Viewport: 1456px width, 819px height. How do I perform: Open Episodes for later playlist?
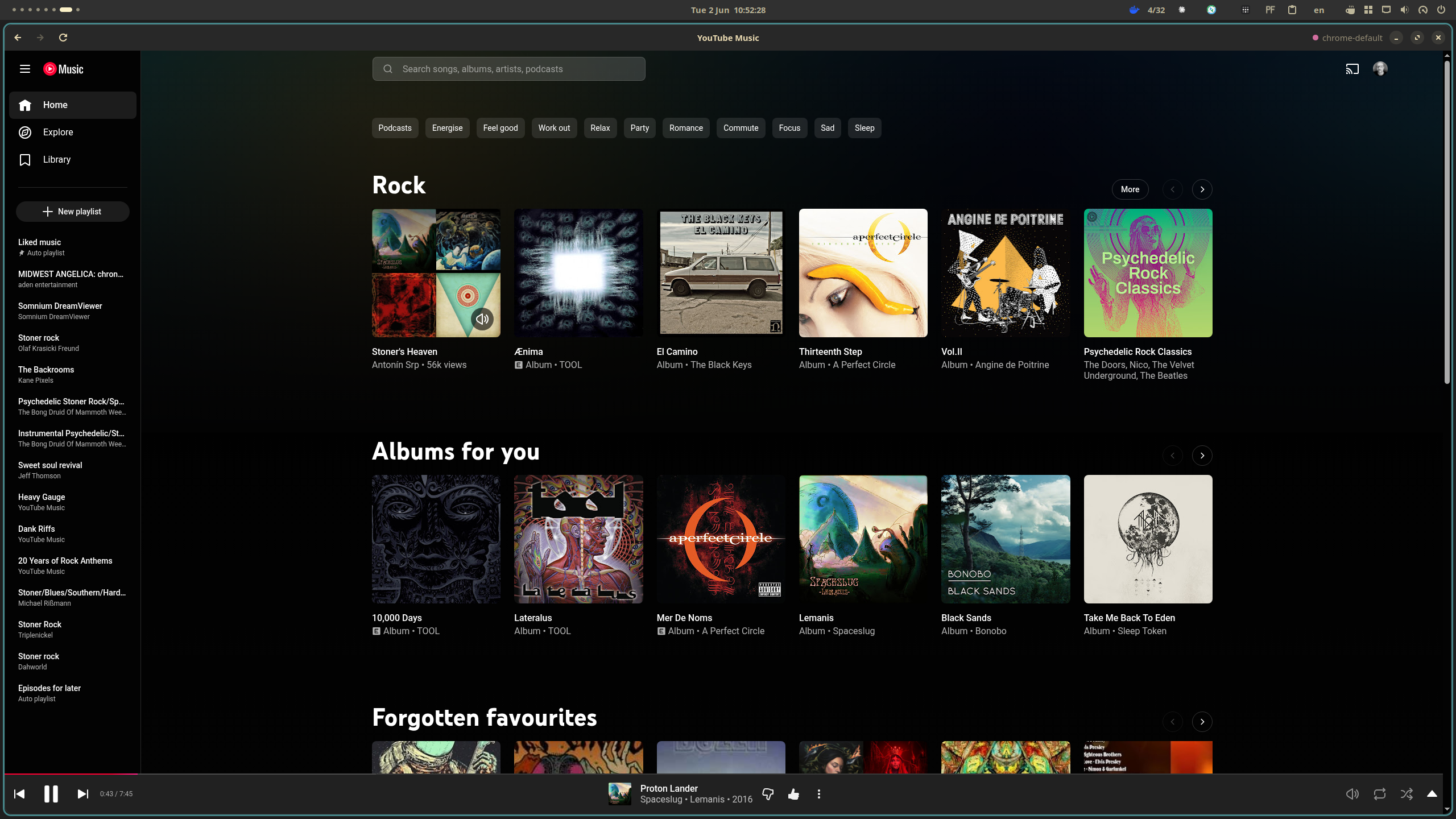tap(73, 693)
